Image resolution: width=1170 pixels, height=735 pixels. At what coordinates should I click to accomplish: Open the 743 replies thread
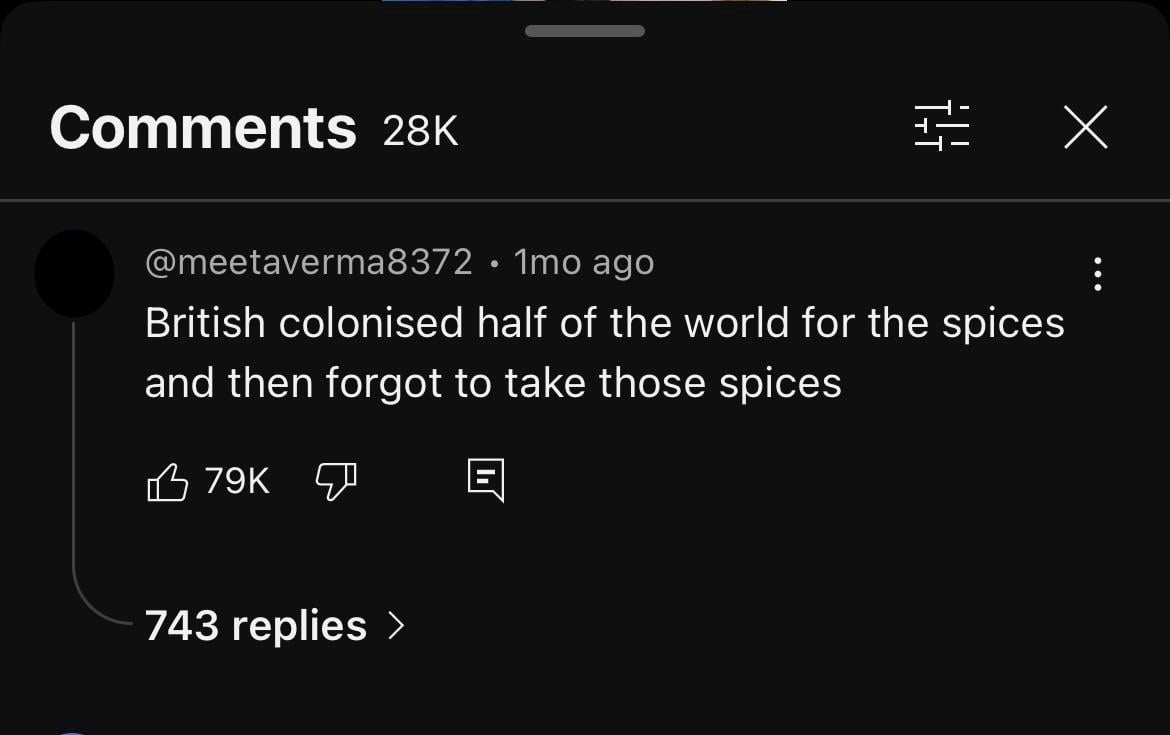pyautogui.click(x=256, y=626)
